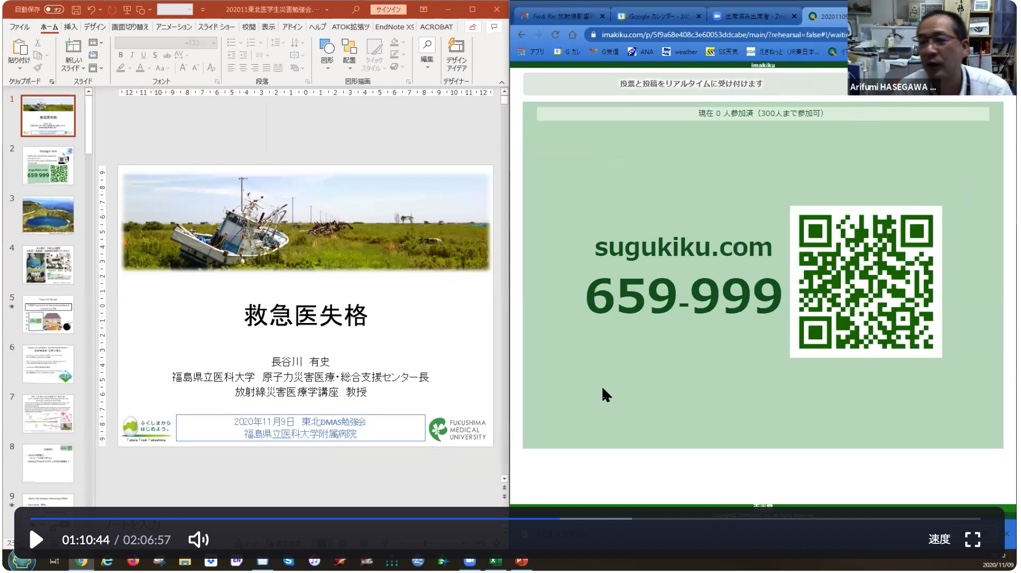Click the 貼り付け paste icon
The image size is (1021, 573).
(x=19, y=48)
